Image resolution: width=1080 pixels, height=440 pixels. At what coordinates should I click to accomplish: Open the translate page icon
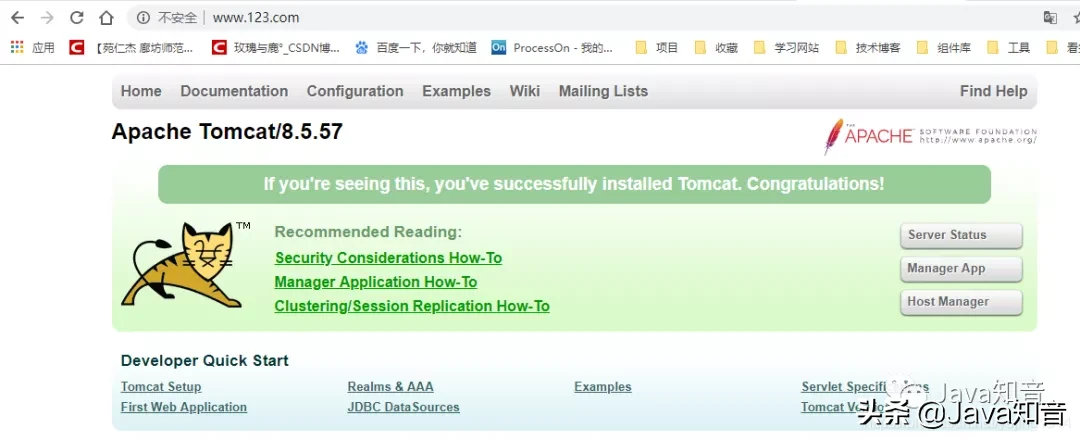click(1050, 17)
